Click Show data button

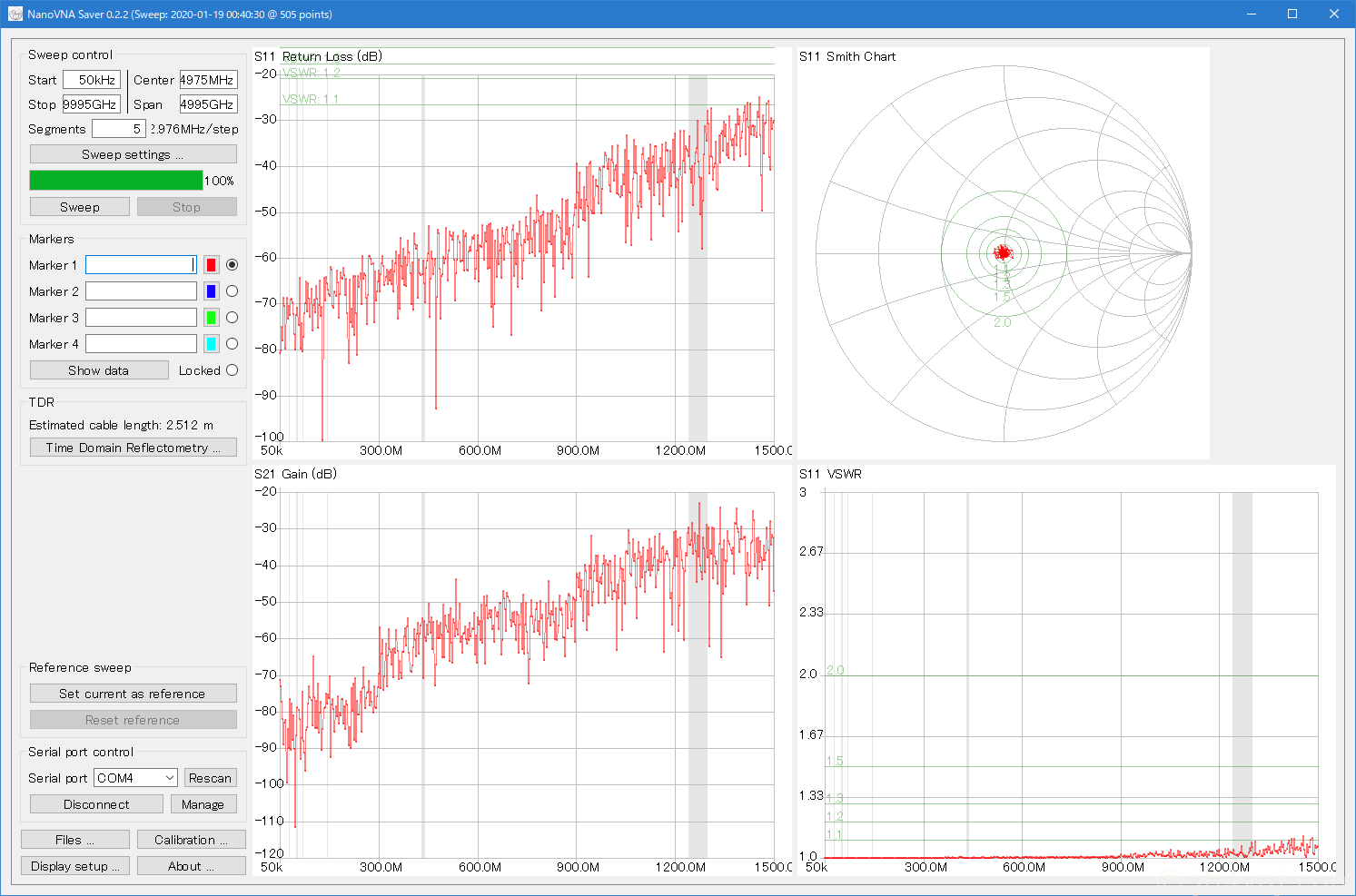[x=99, y=370]
